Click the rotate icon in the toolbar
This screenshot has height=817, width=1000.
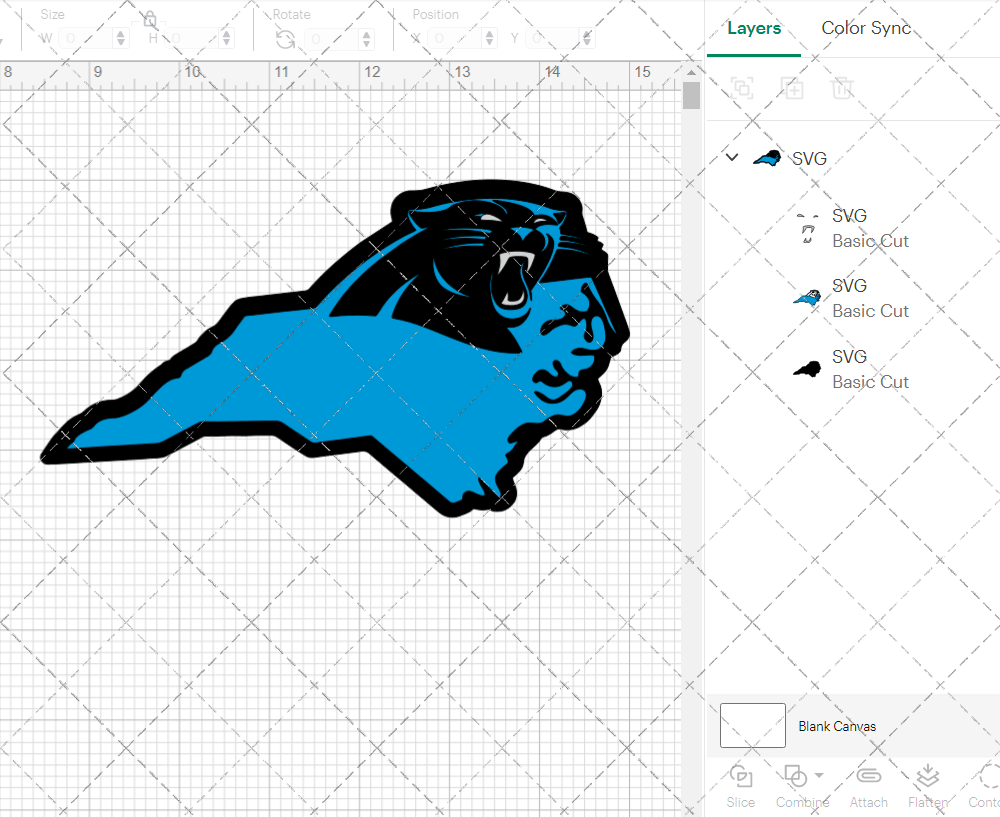pos(285,39)
